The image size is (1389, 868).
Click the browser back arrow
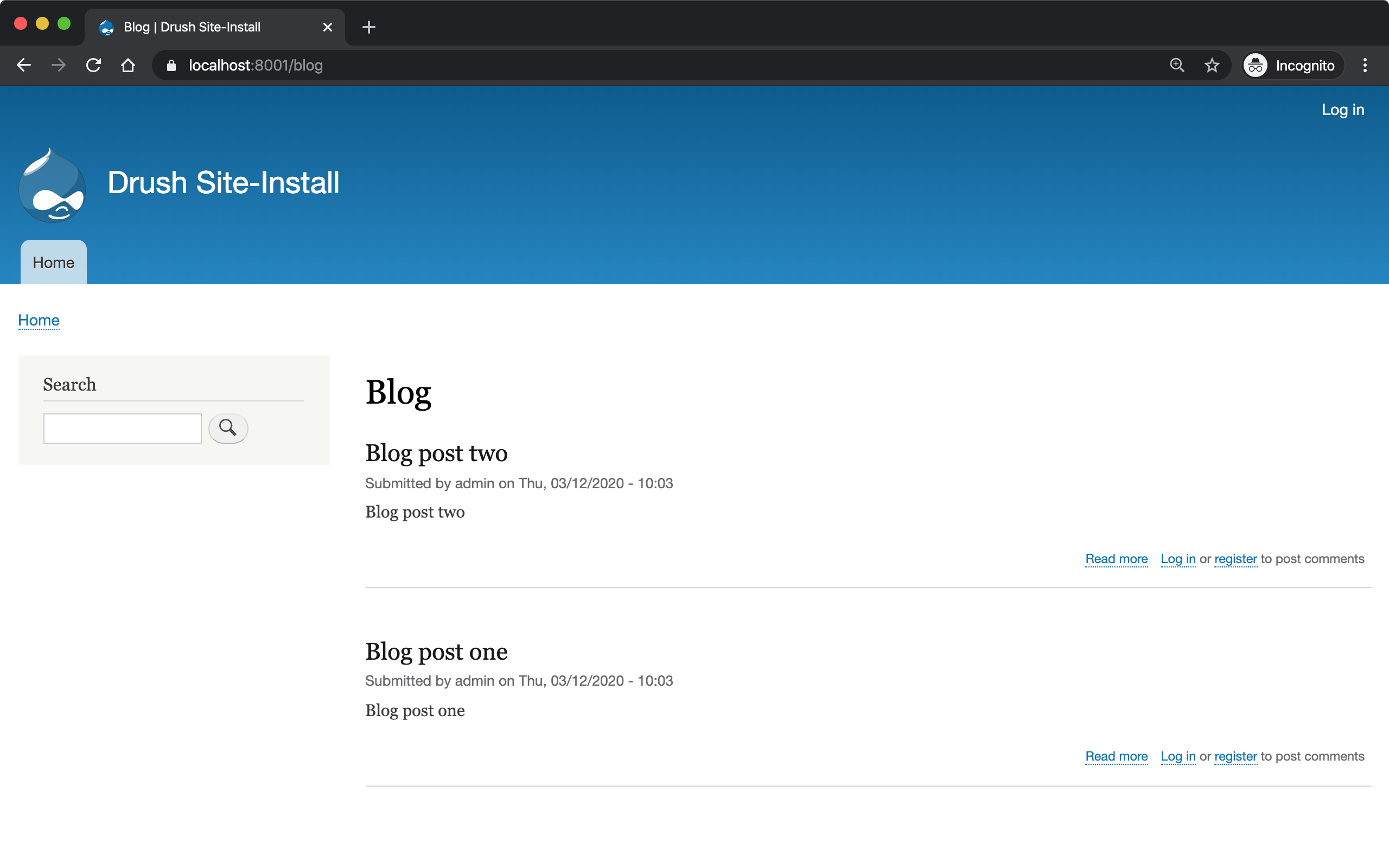pyautogui.click(x=23, y=66)
